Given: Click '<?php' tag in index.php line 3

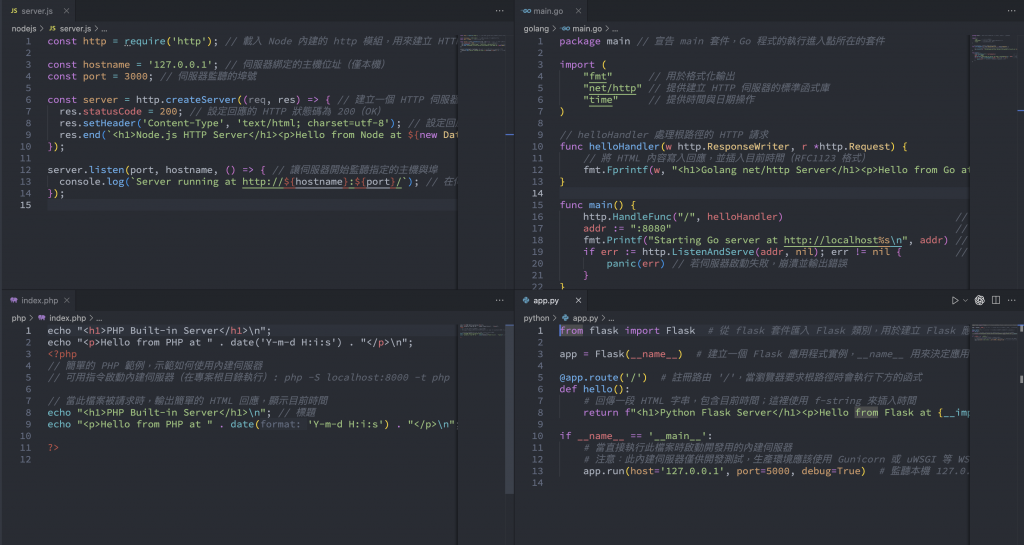Looking at the screenshot, I should (62, 354).
